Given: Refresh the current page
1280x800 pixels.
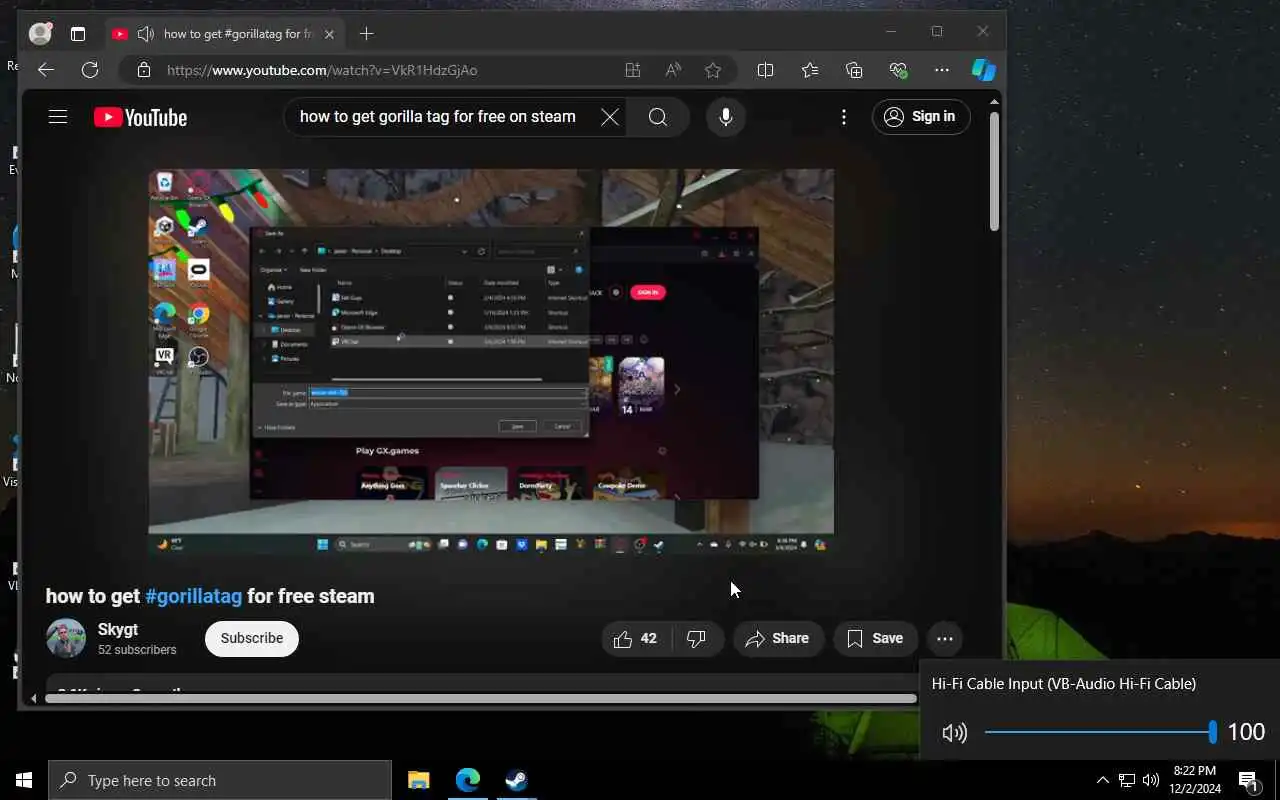Looking at the screenshot, I should (90, 70).
